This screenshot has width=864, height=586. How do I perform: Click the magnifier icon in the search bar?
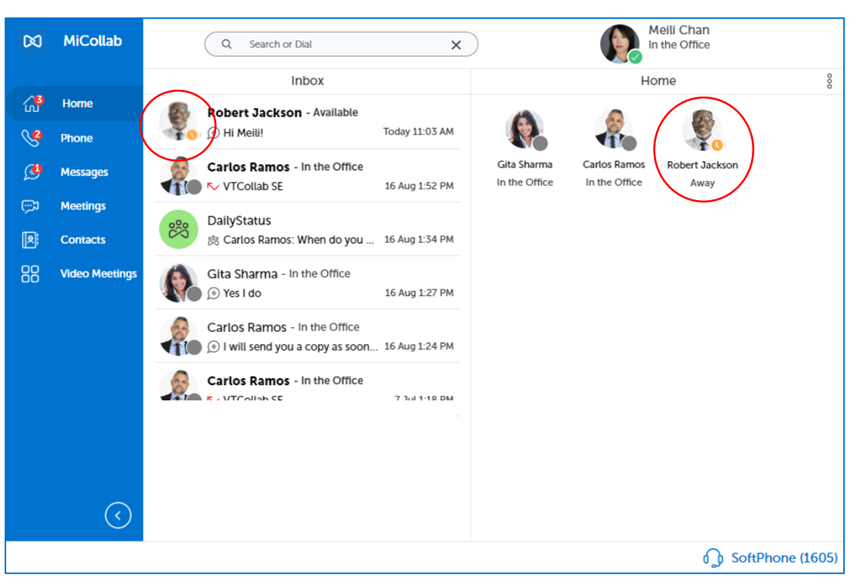(227, 44)
